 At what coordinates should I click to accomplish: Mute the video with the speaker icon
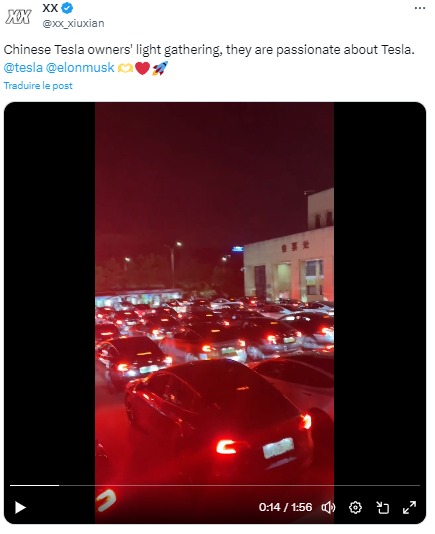tap(328, 507)
